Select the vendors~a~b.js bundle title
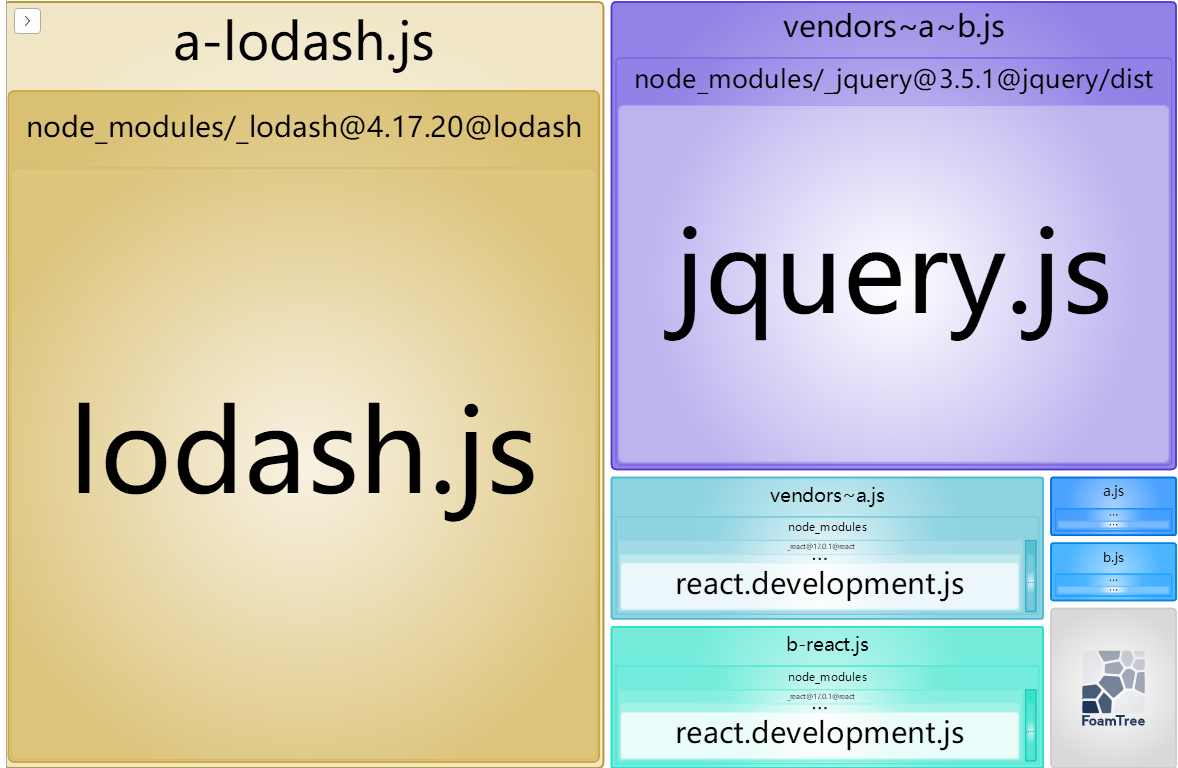Viewport: 1178px width, 768px height. pyautogui.click(x=893, y=27)
